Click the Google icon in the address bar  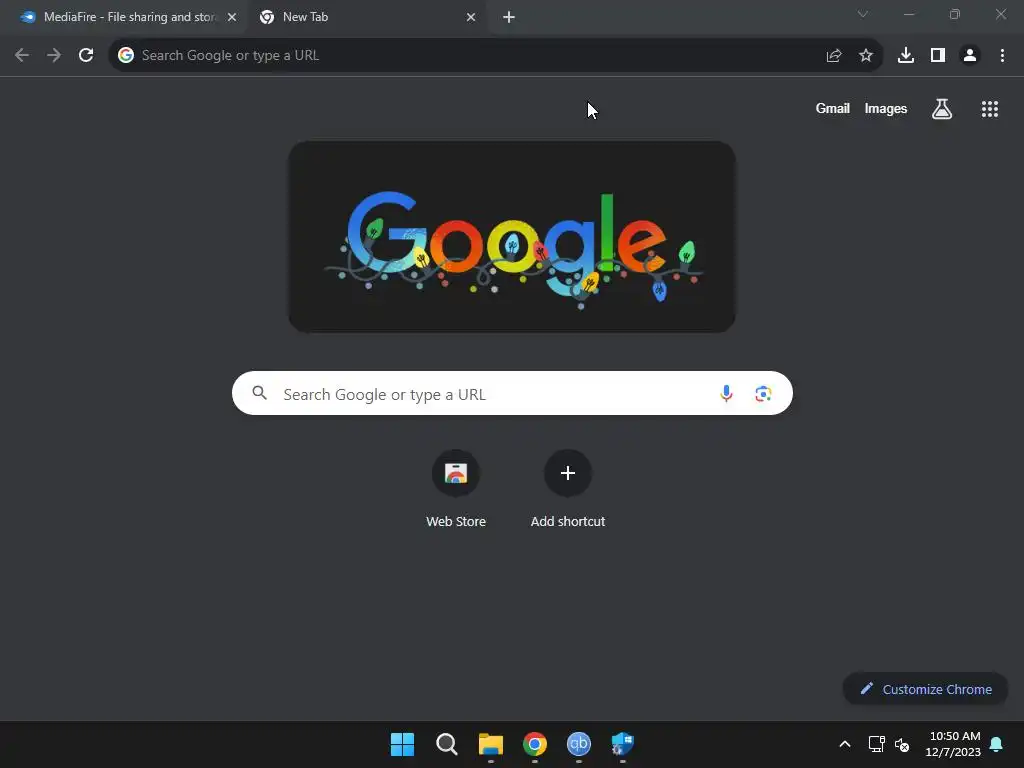(126, 56)
